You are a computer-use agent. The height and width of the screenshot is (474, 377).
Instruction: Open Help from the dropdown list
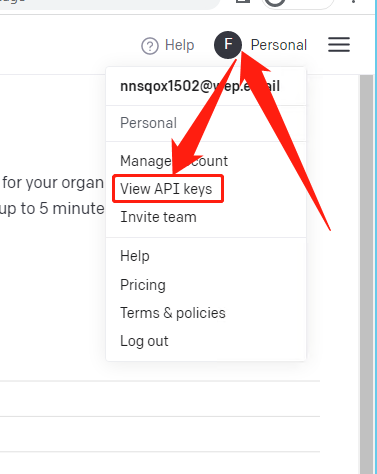coord(135,256)
